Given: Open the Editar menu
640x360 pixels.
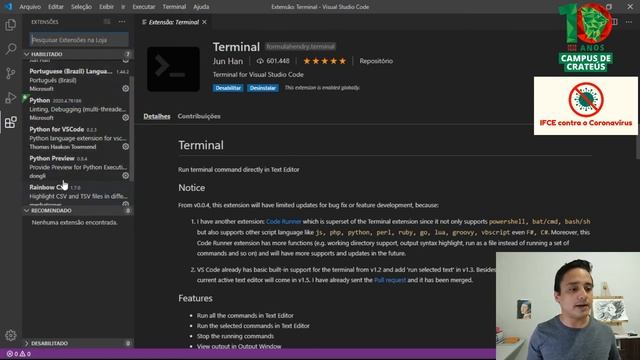Looking at the screenshot, I should pos(56,7).
